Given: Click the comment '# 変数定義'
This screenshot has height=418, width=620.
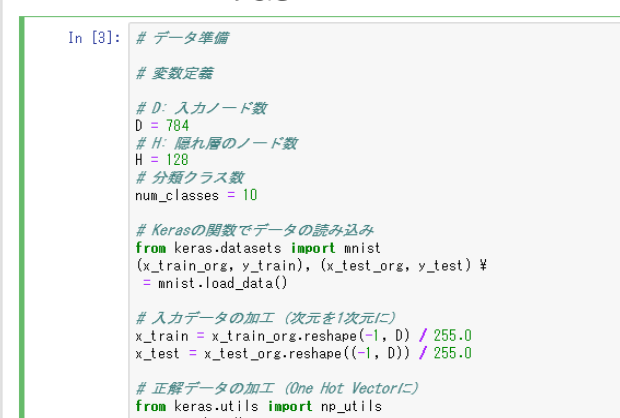Looking at the screenshot, I should [x=174, y=73].
